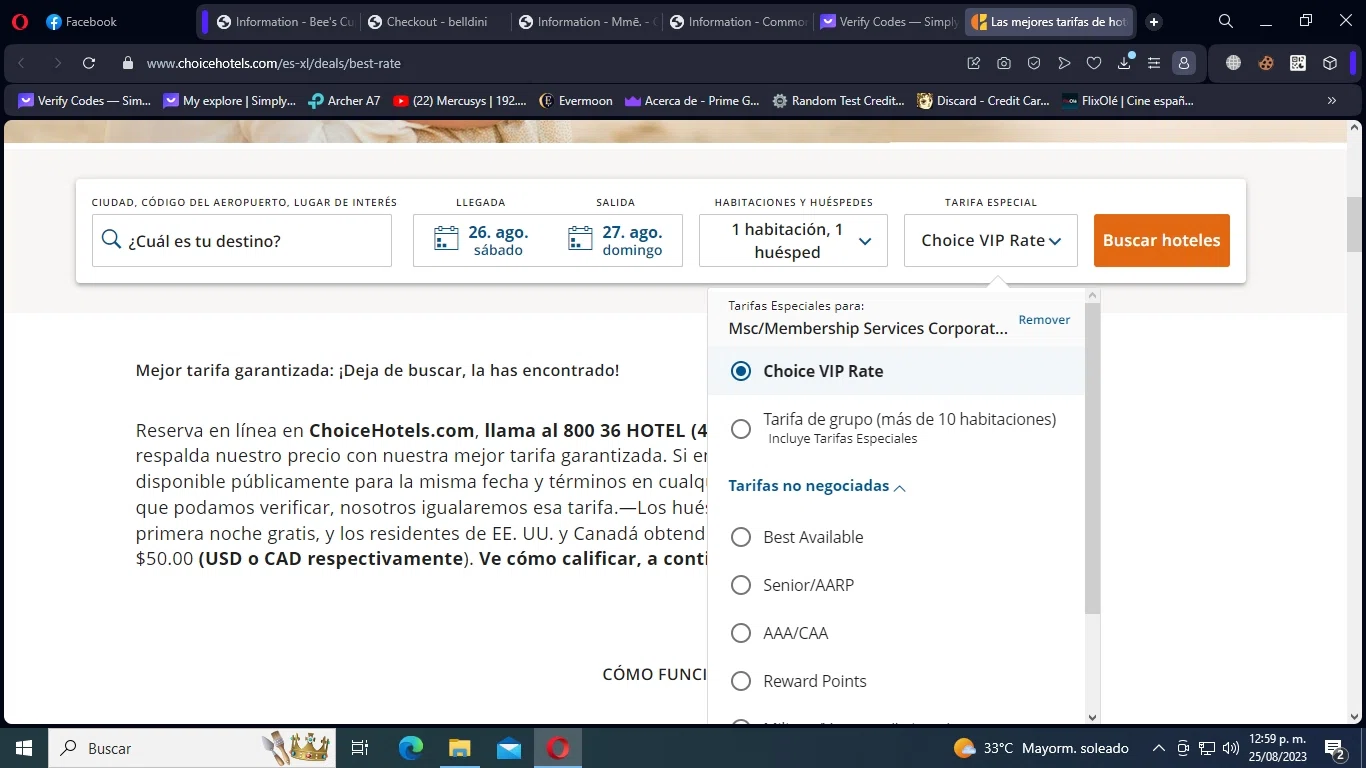Image resolution: width=1366 pixels, height=768 pixels.
Task: Select the Choice VIP Rate radio option
Action: (741, 371)
